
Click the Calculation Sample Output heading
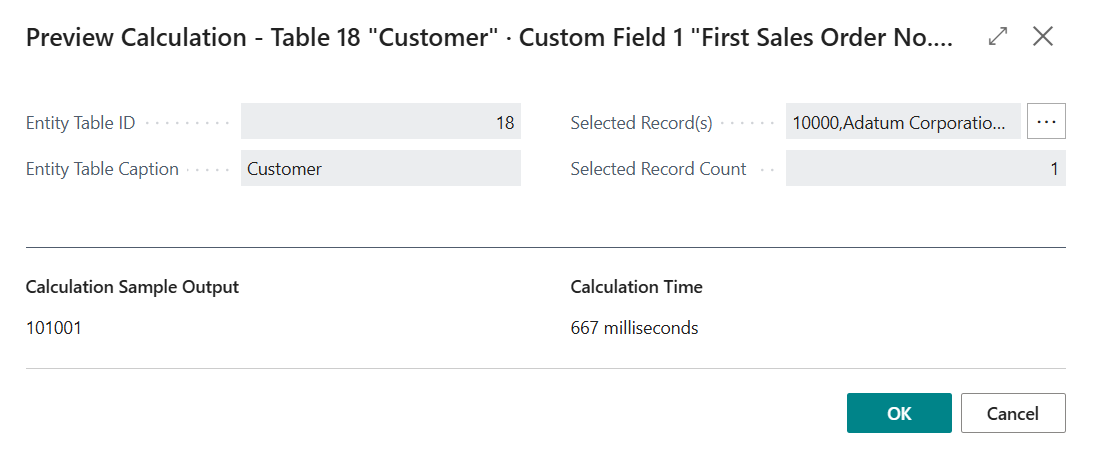tap(132, 287)
